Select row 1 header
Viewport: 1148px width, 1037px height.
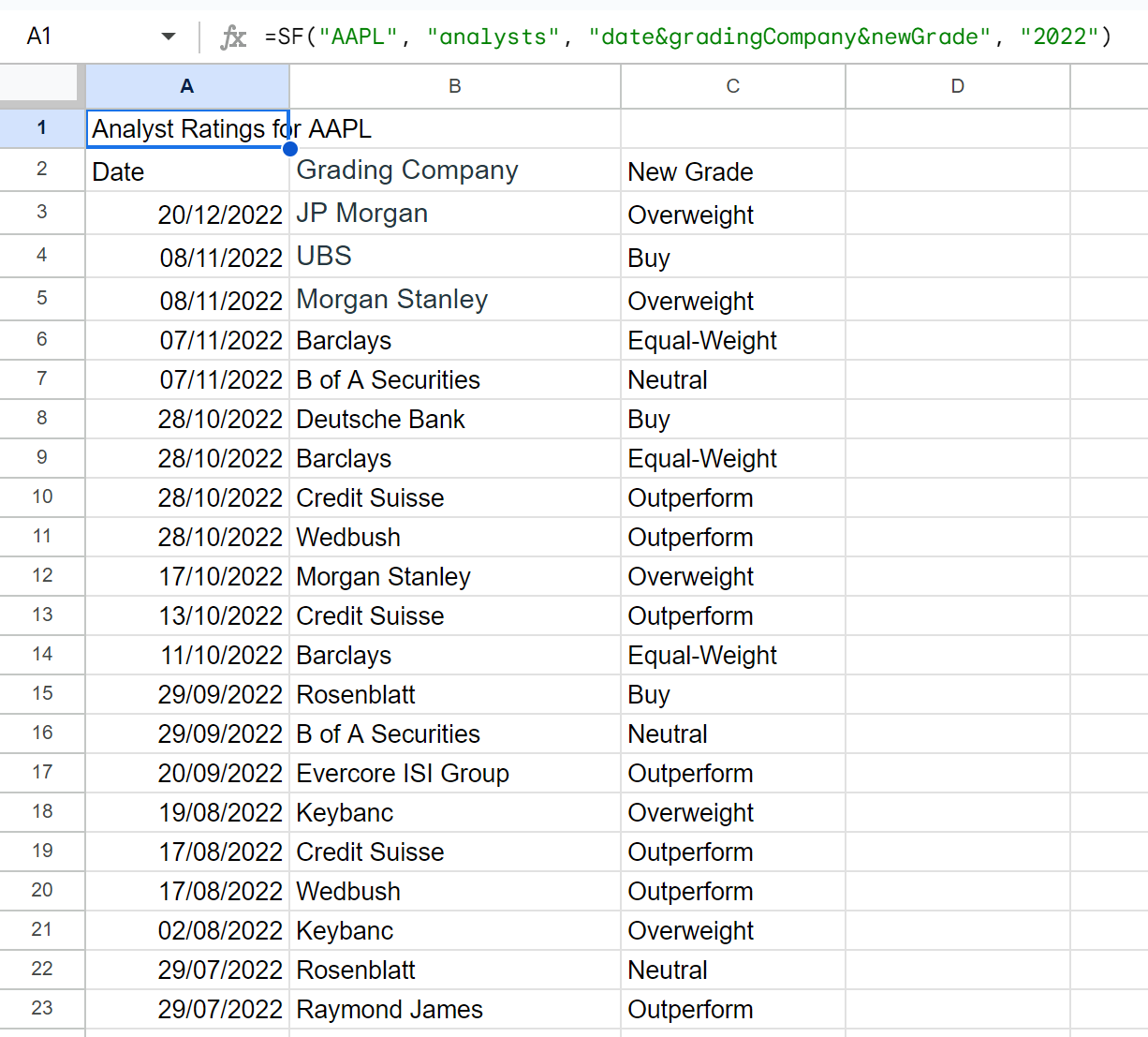(x=42, y=128)
